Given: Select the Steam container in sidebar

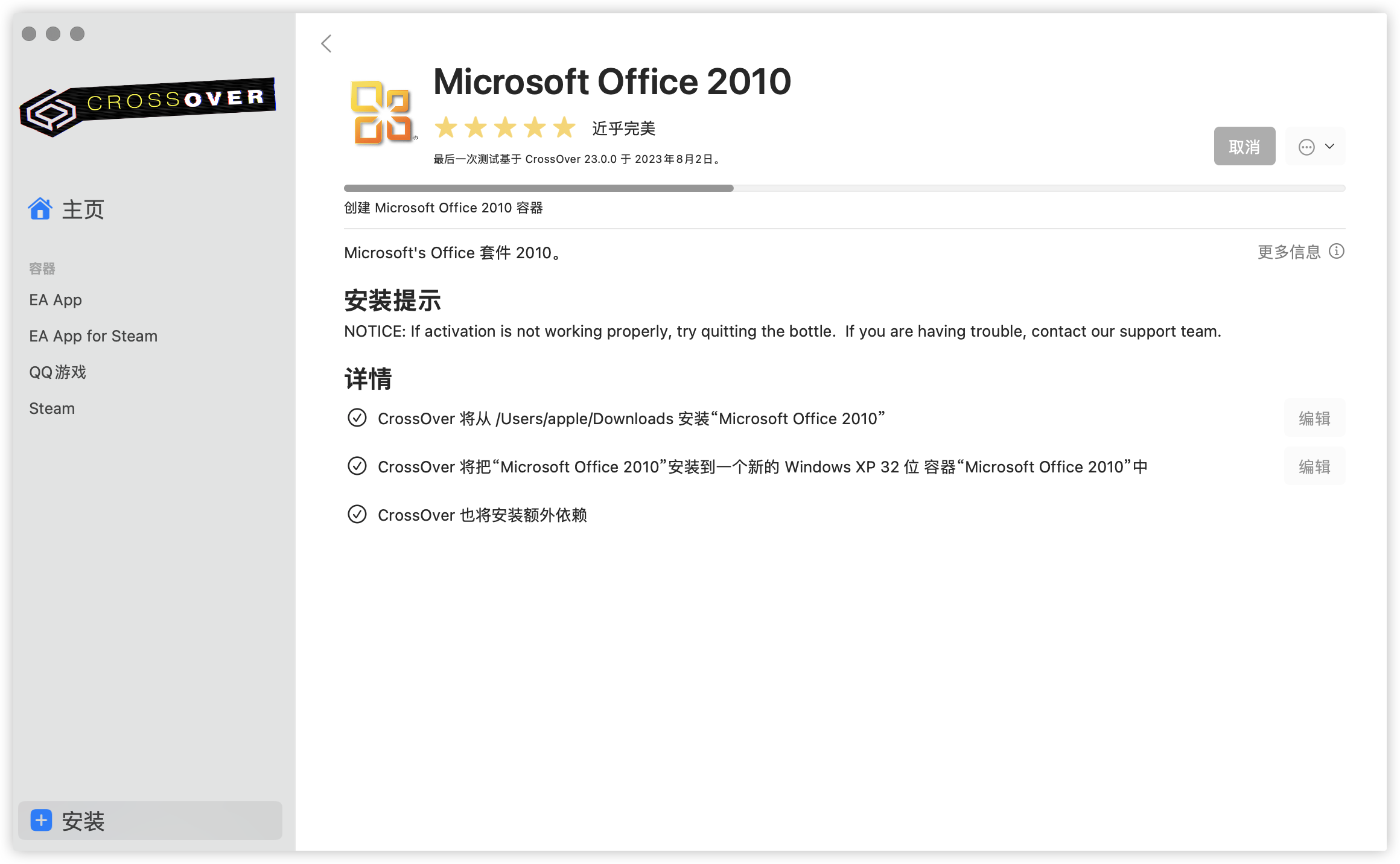Looking at the screenshot, I should (52, 408).
